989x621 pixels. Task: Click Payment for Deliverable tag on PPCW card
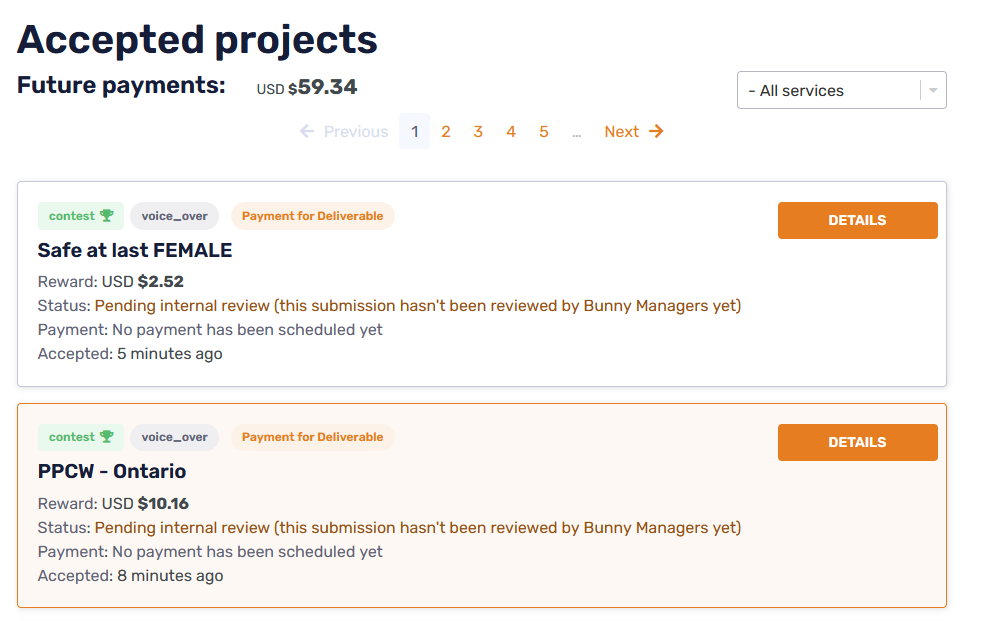tap(312, 437)
